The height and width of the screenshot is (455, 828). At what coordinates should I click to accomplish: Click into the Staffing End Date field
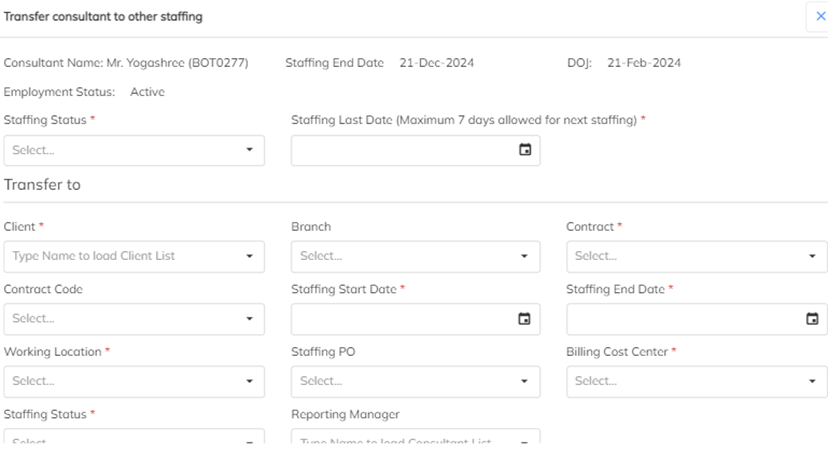[686, 319]
